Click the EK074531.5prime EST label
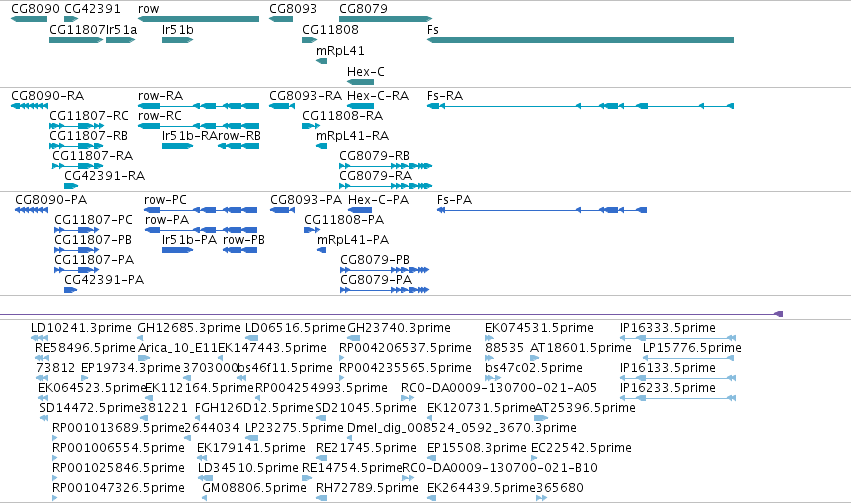 [x=539, y=328]
